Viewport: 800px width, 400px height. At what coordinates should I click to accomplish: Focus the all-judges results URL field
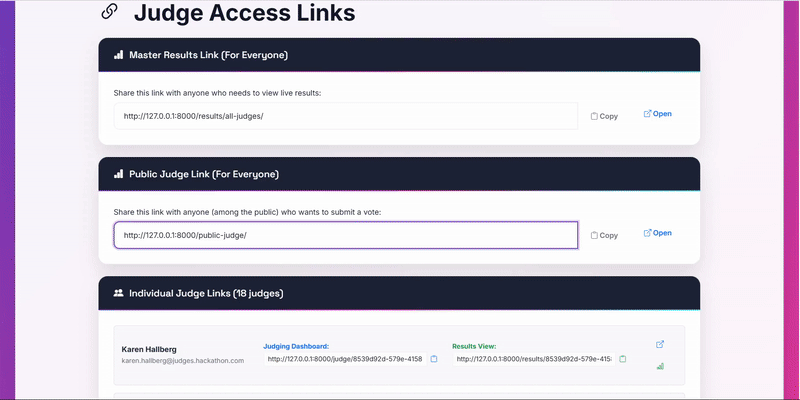click(345, 116)
